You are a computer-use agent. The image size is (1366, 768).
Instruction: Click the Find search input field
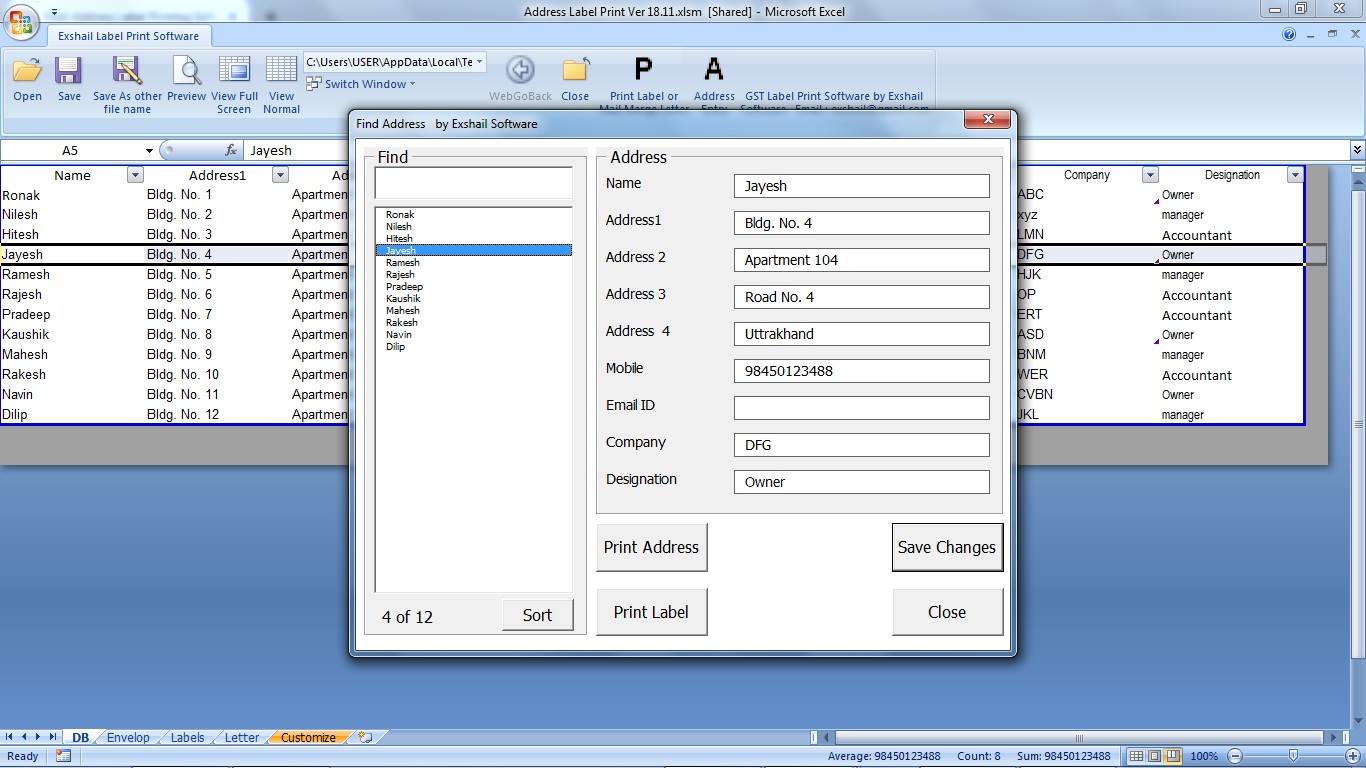coord(473,183)
